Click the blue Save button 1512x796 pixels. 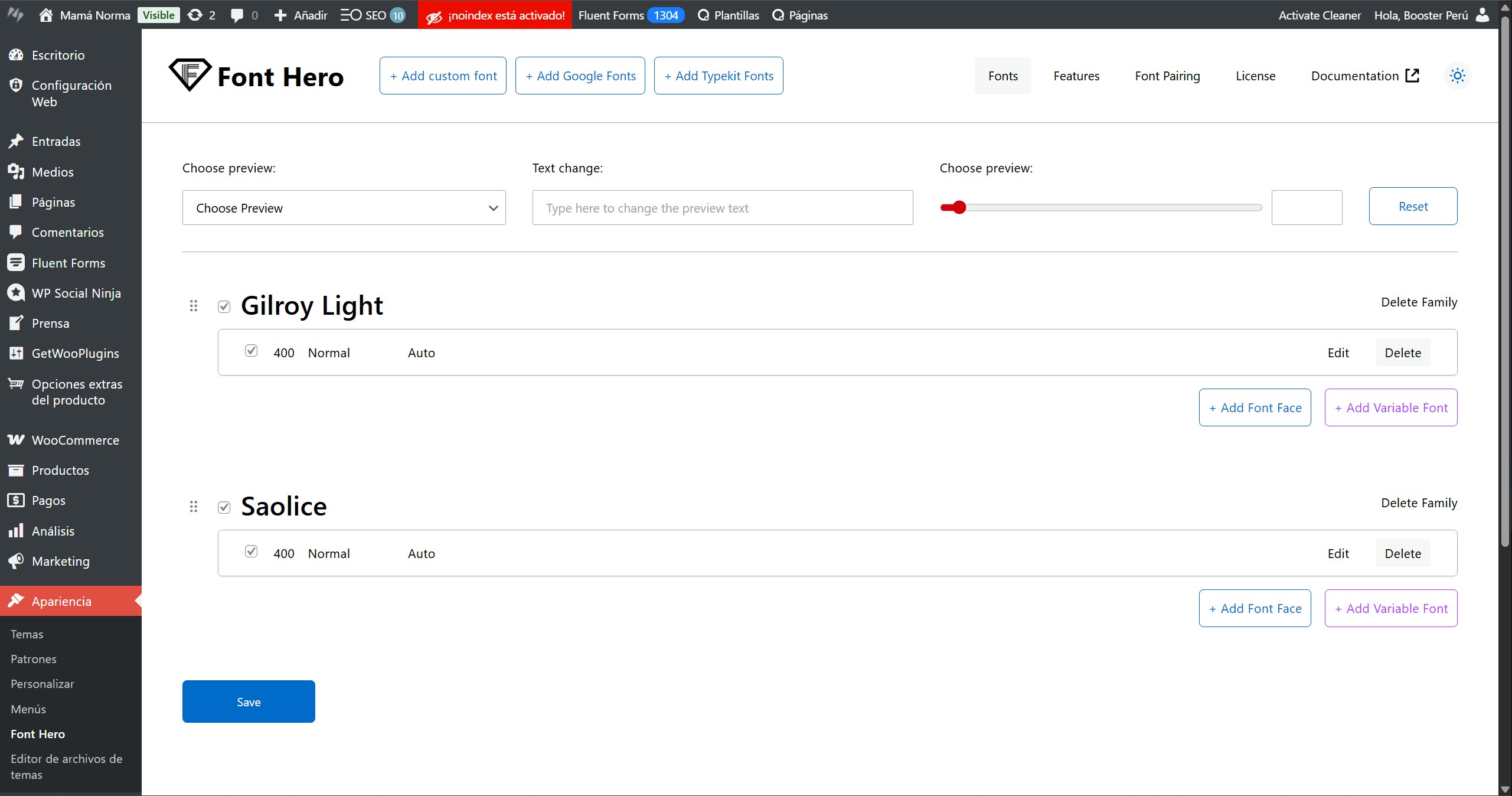pos(249,702)
